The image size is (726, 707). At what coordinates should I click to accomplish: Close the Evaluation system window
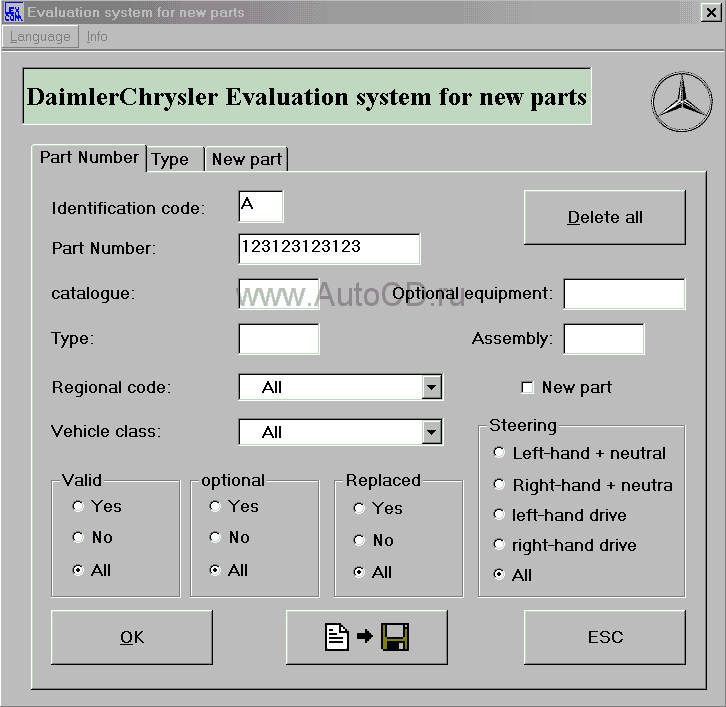coord(711,13)
